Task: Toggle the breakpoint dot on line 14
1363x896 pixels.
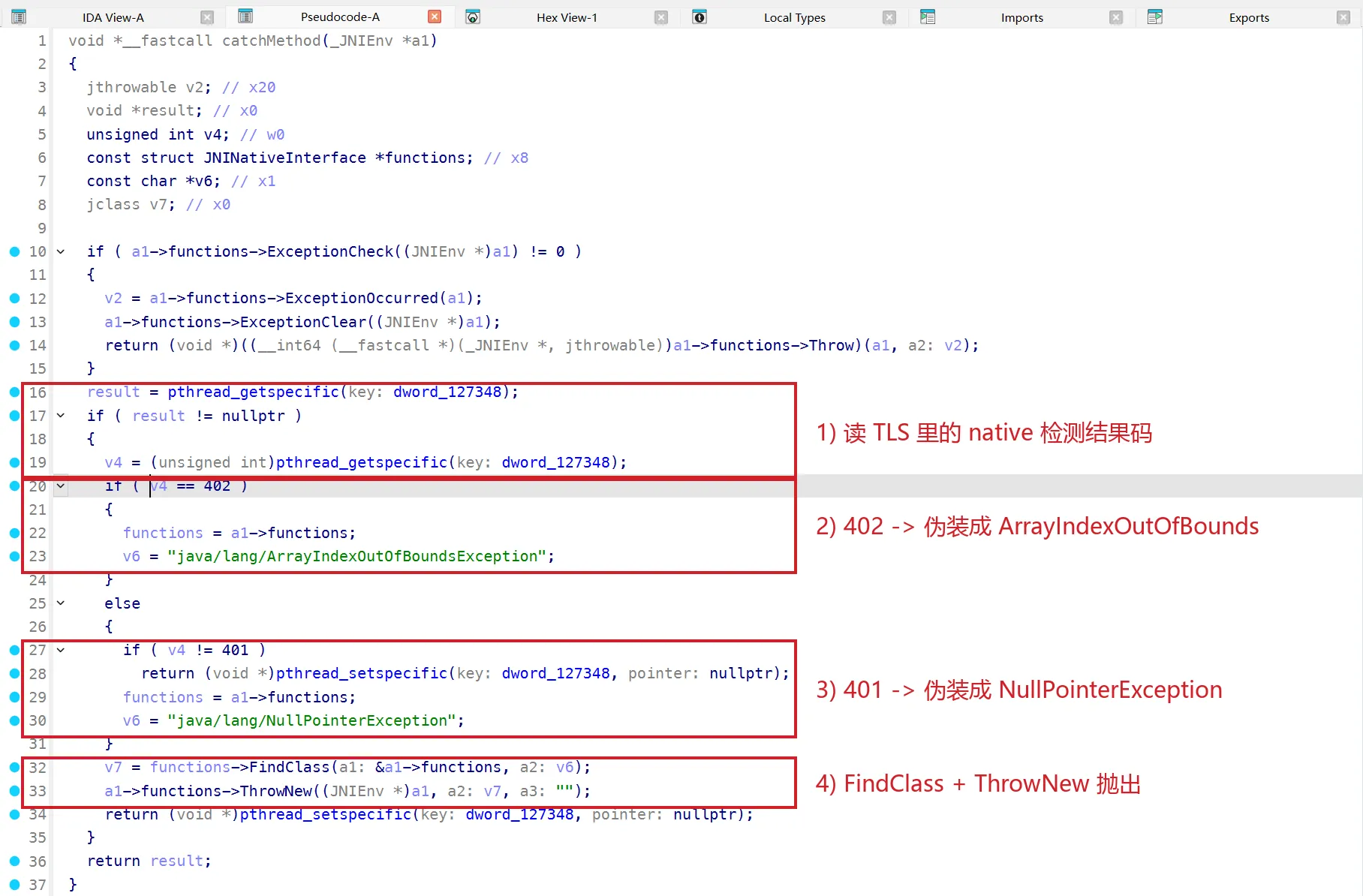Action: 14,345
